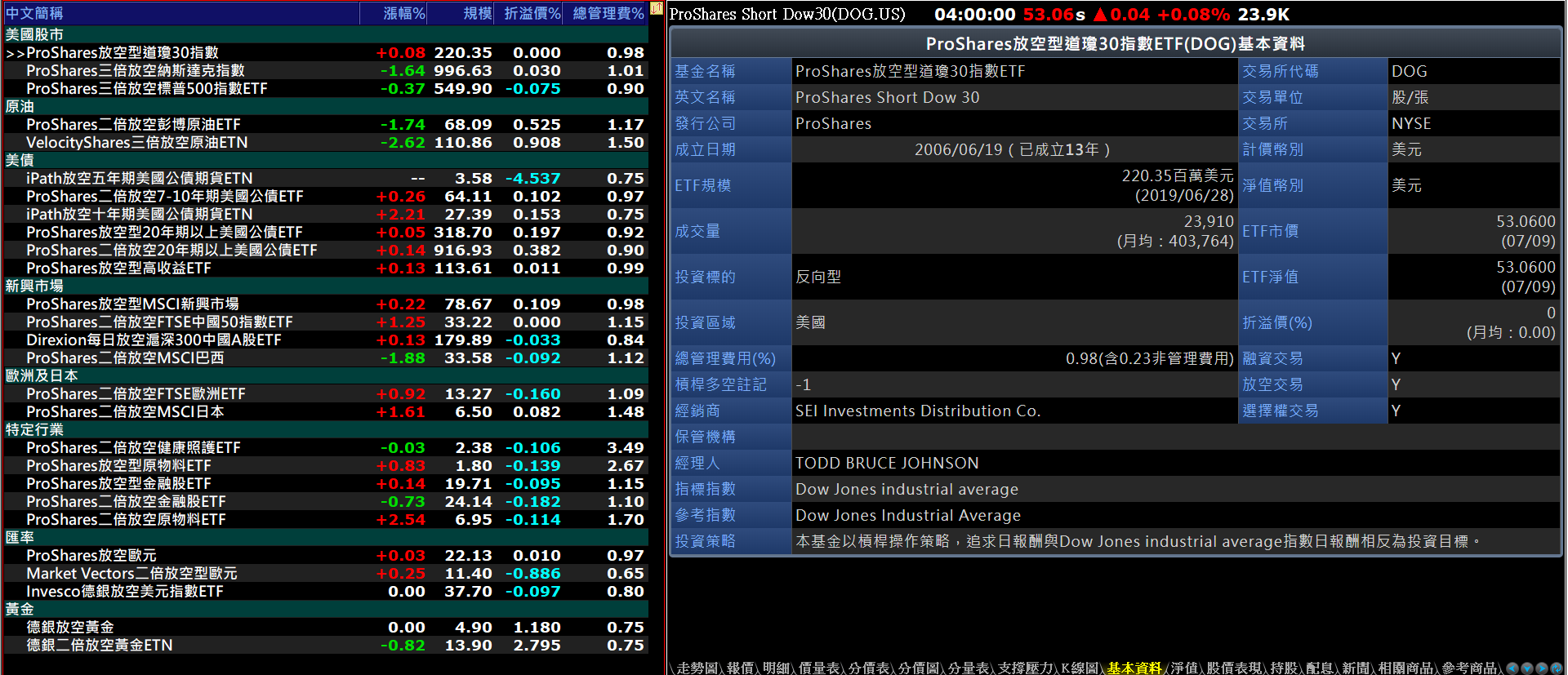
Task: Sort by the 折溢價% column header
Action: pos(532,13)
